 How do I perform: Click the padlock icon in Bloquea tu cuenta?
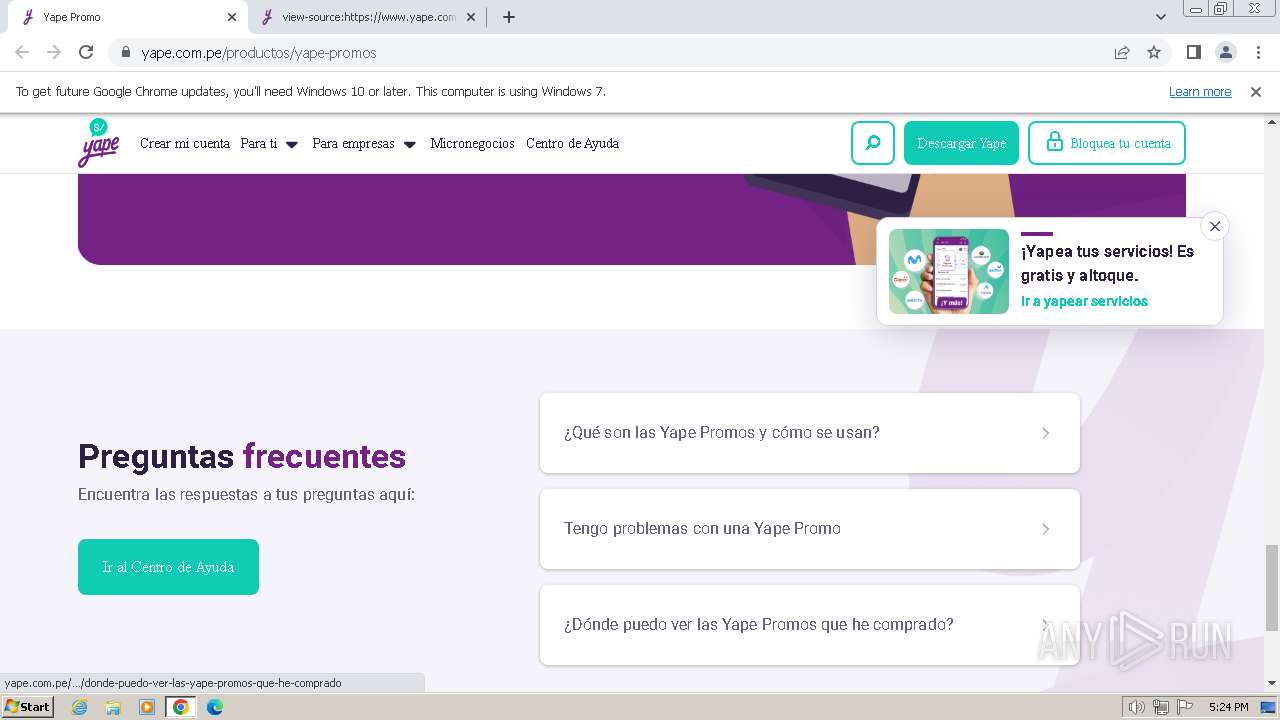click(x=1054, y=142)
